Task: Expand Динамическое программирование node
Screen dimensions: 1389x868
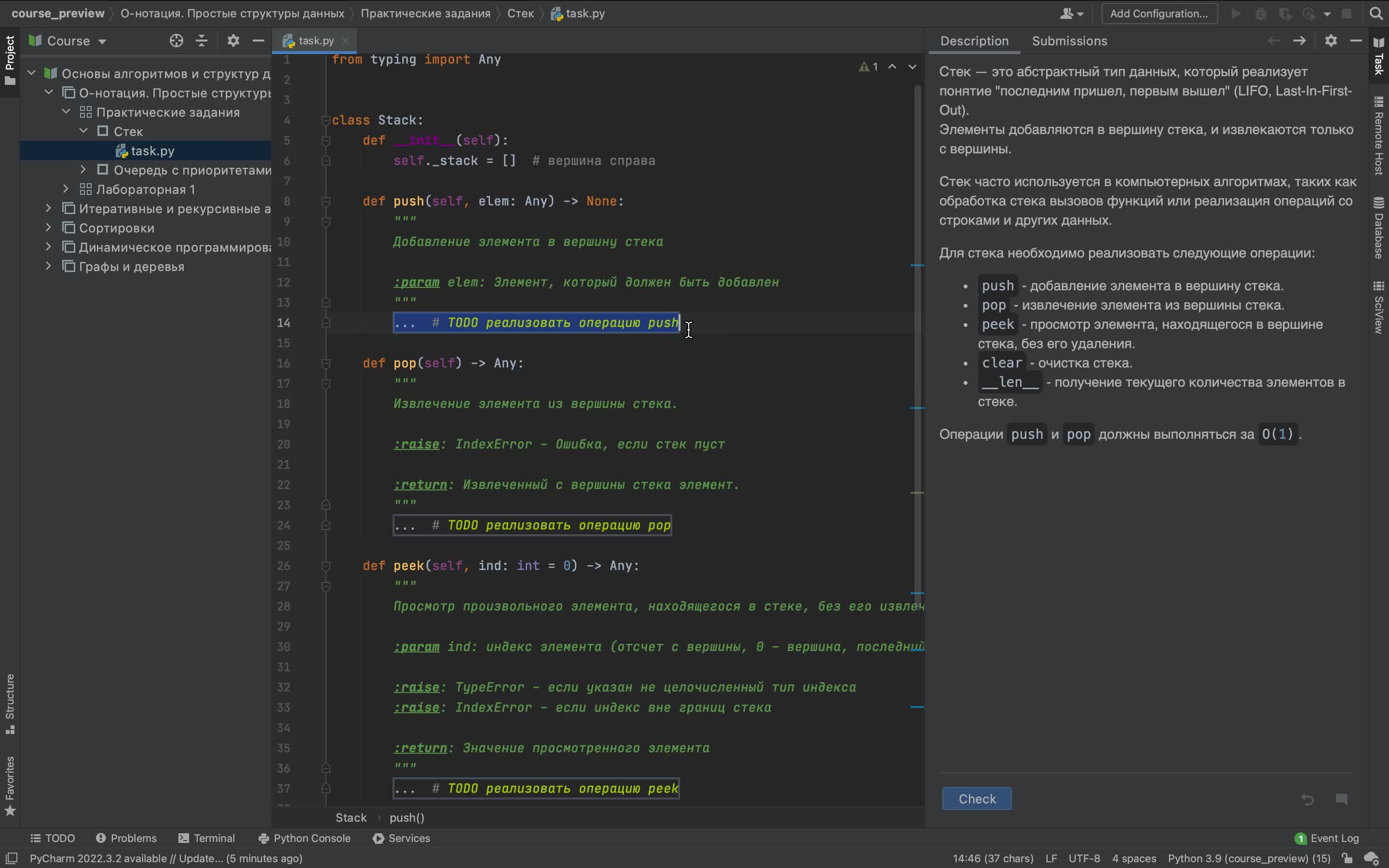Action: (49, 247)
